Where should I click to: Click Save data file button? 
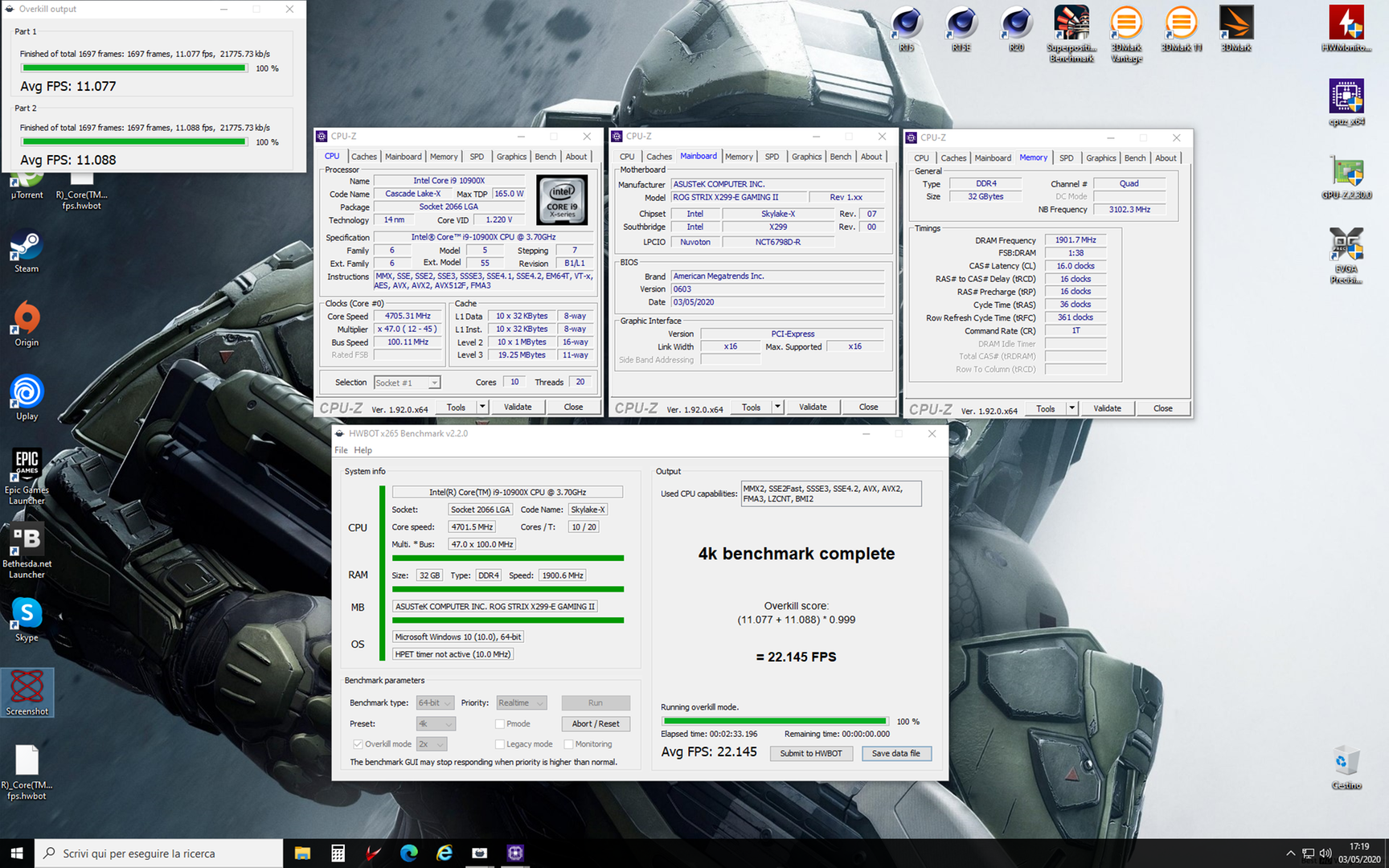[x=896, y=754]
